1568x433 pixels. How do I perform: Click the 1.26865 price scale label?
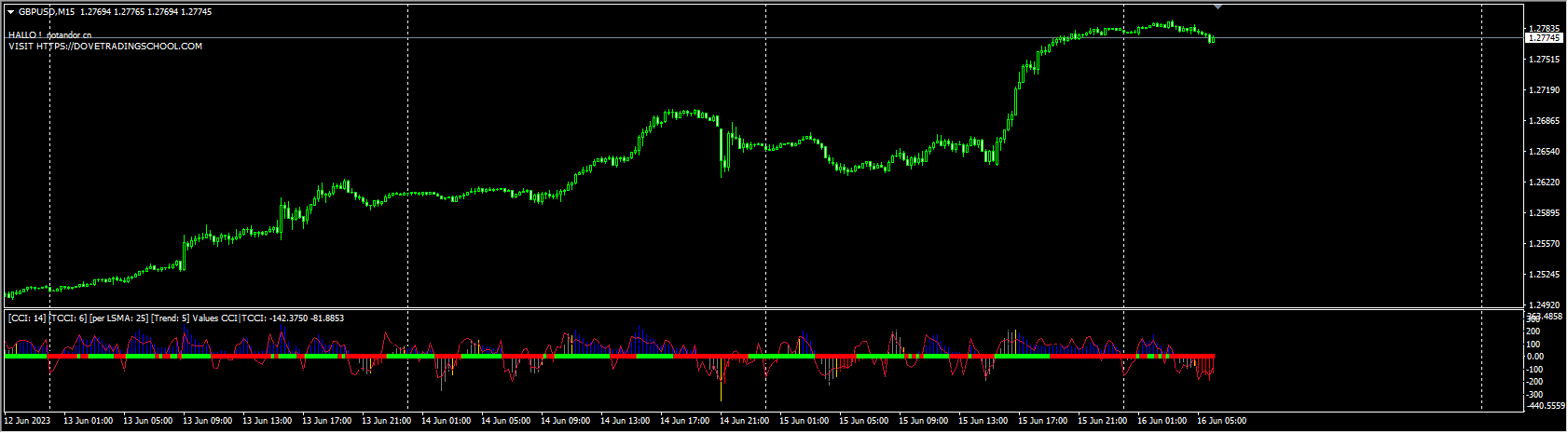1544,121
